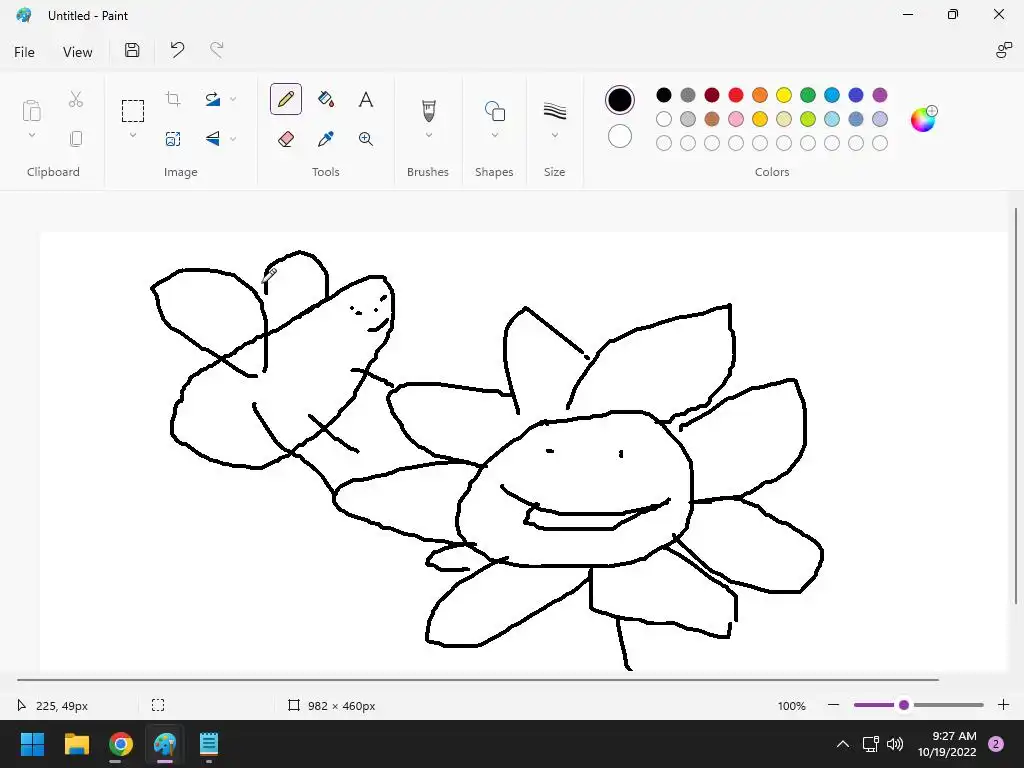Activate the rectangular Select tool
The width and height of the screenshot is (1024, 768).
coord(133,110)
